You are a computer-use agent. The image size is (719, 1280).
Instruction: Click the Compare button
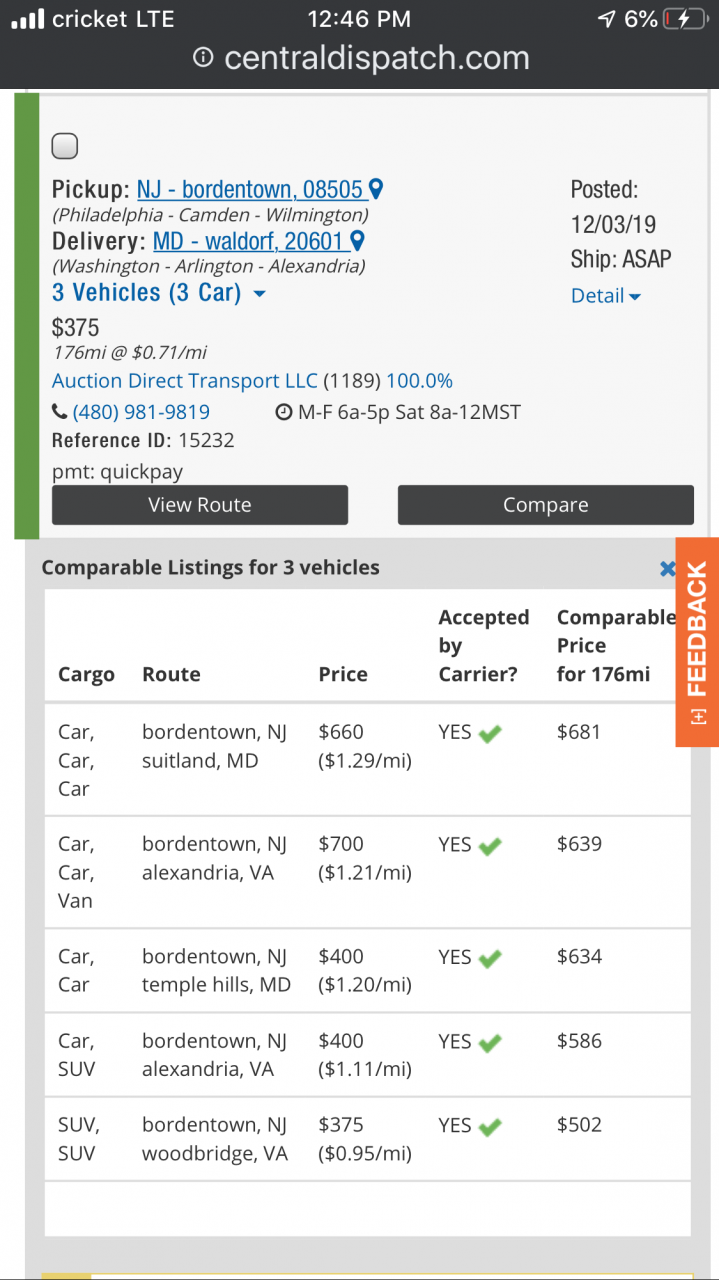(x=546, y=505)
